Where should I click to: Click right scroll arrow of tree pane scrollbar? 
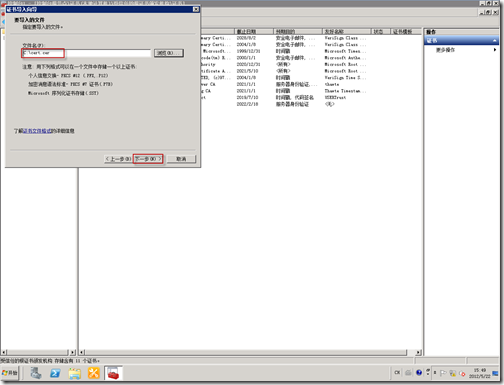pos(73,352)
